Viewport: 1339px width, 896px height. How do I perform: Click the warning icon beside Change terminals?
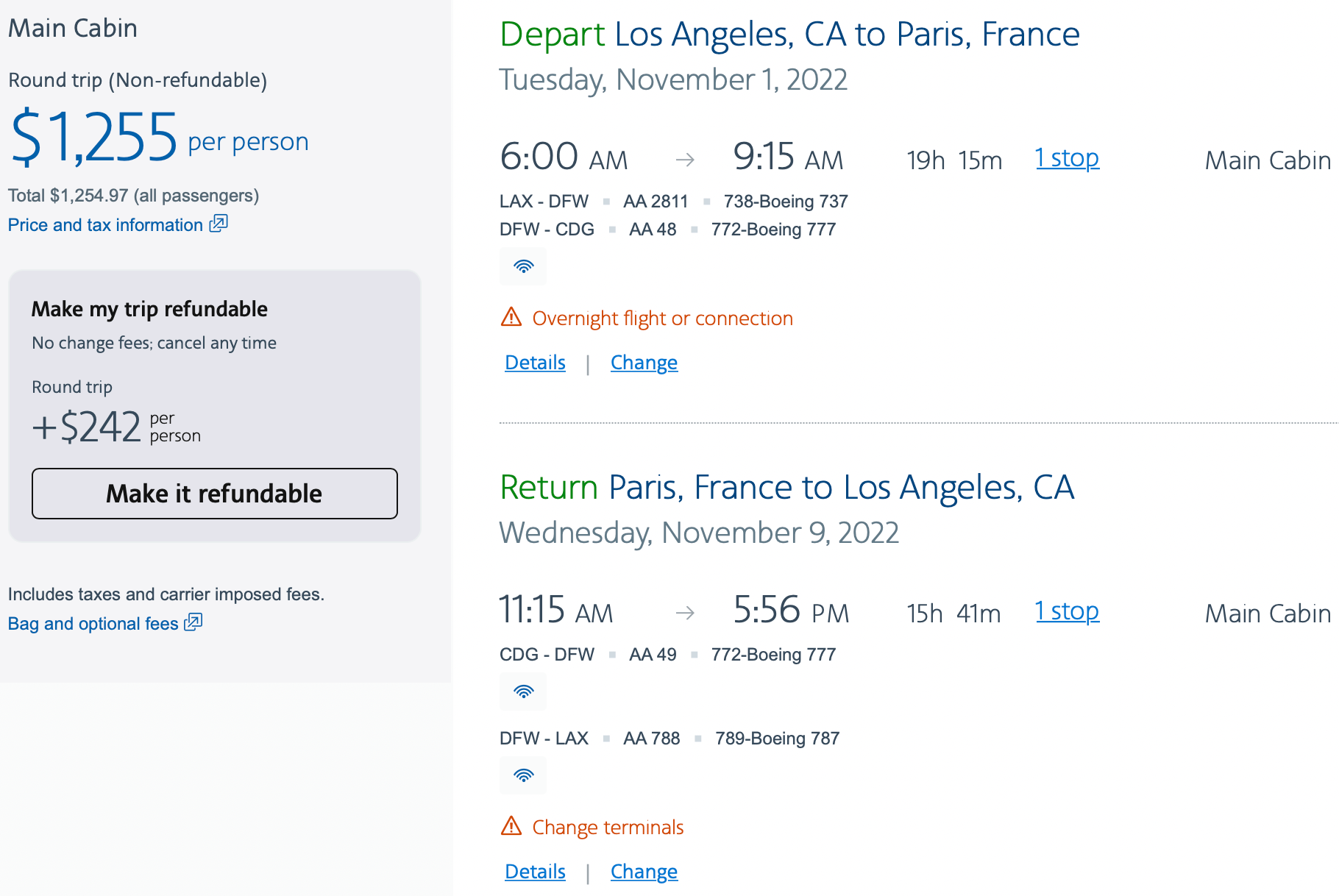coord(511,826)
